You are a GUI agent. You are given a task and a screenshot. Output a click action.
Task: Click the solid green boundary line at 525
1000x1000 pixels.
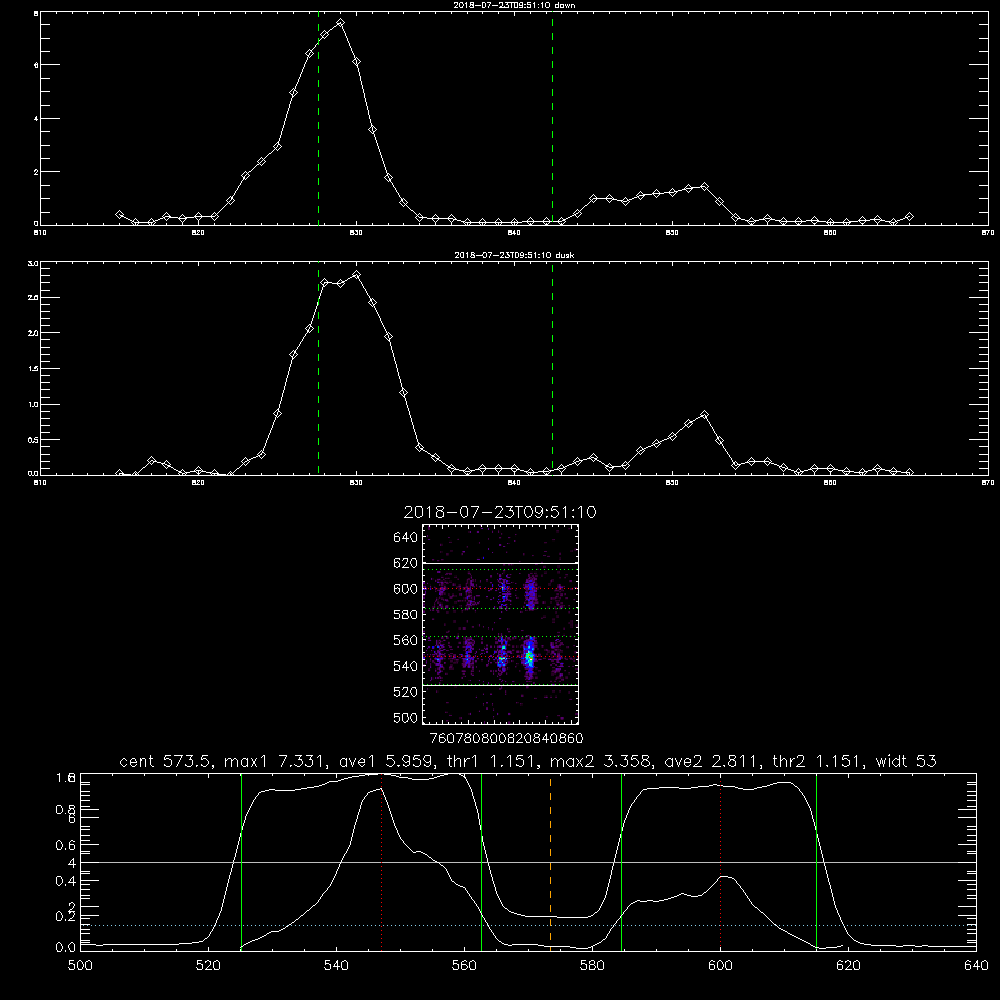(241, 861)
